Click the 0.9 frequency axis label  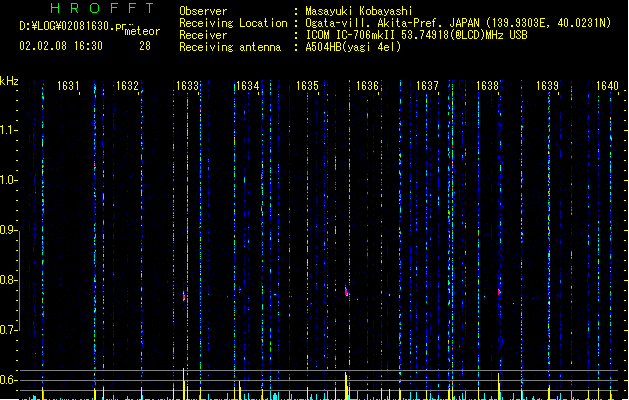pos(8,230)
